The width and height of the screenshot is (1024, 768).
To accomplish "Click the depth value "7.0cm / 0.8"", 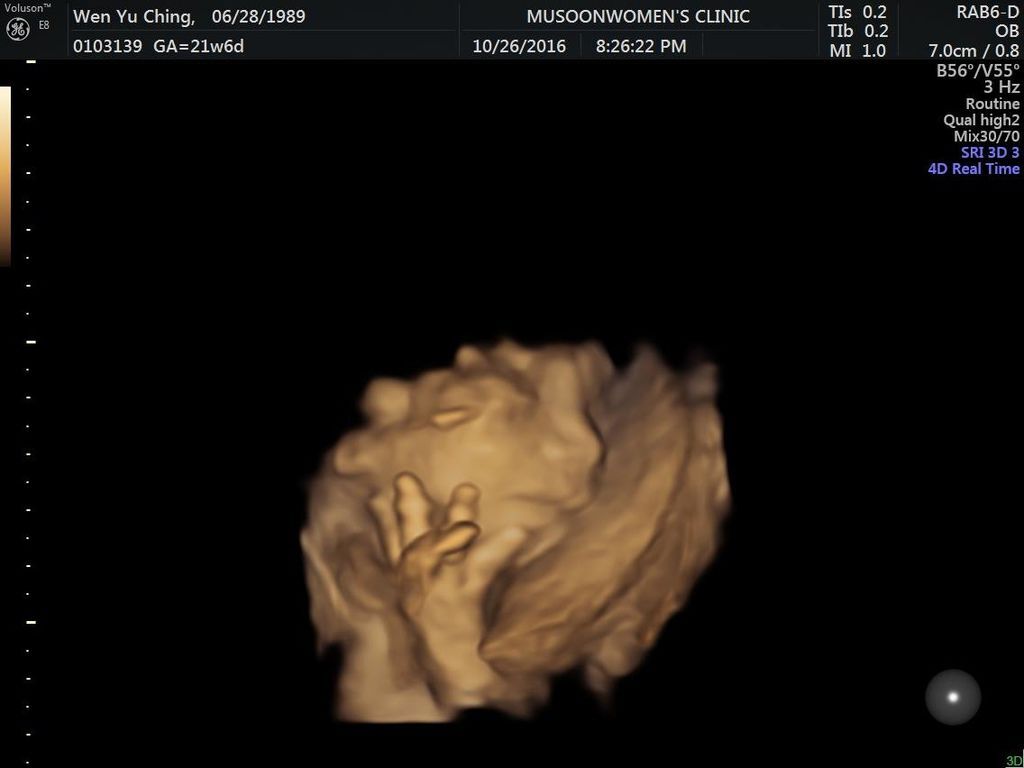I will pyautogui.click(x=974, y=50).
